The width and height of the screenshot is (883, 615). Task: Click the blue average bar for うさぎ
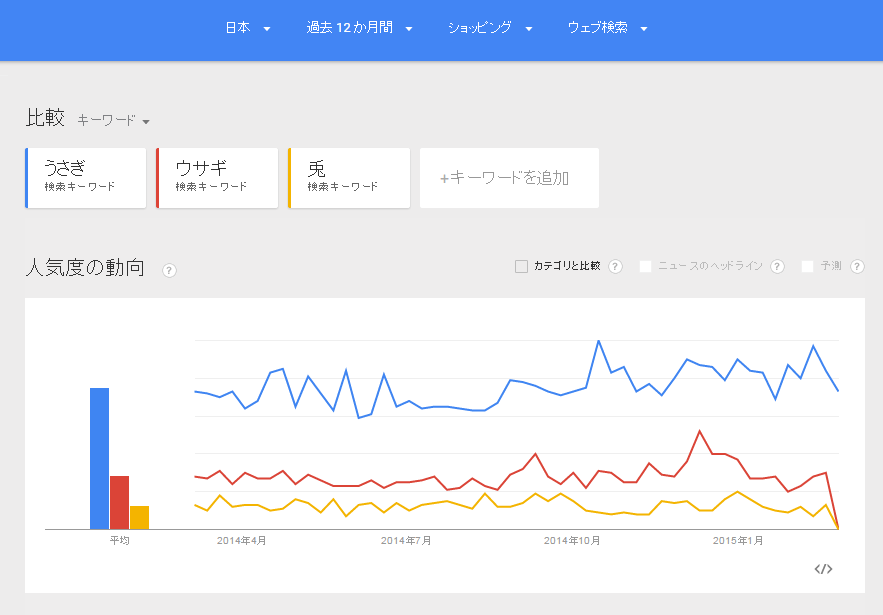coord(99,458)
